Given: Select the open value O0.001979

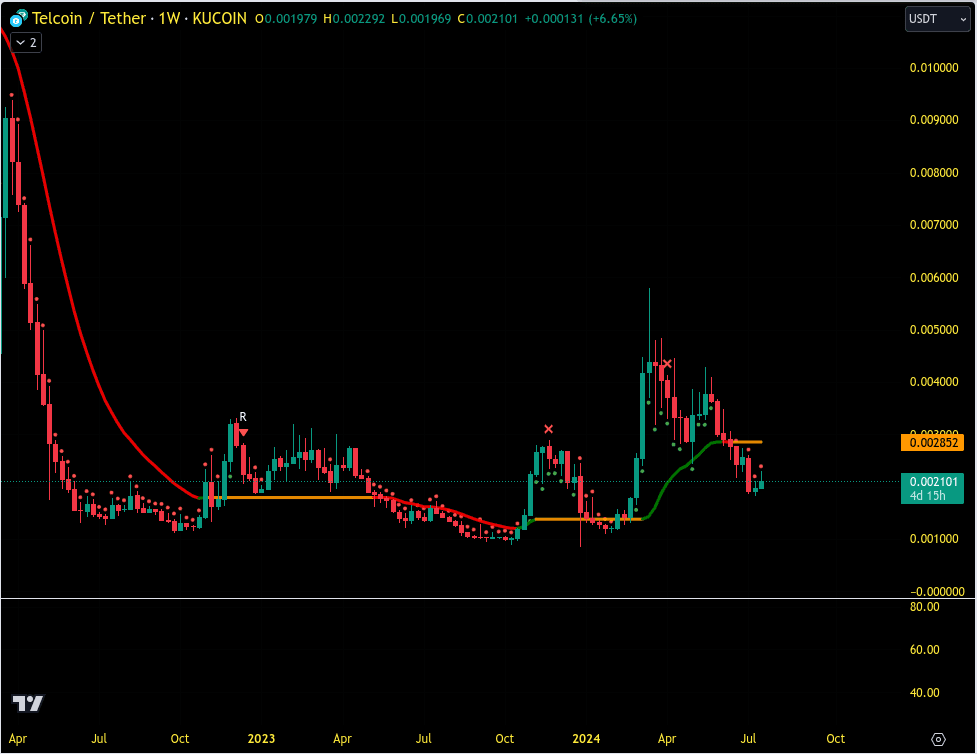Looking at the screenshot, I should [x=287, y=19].
